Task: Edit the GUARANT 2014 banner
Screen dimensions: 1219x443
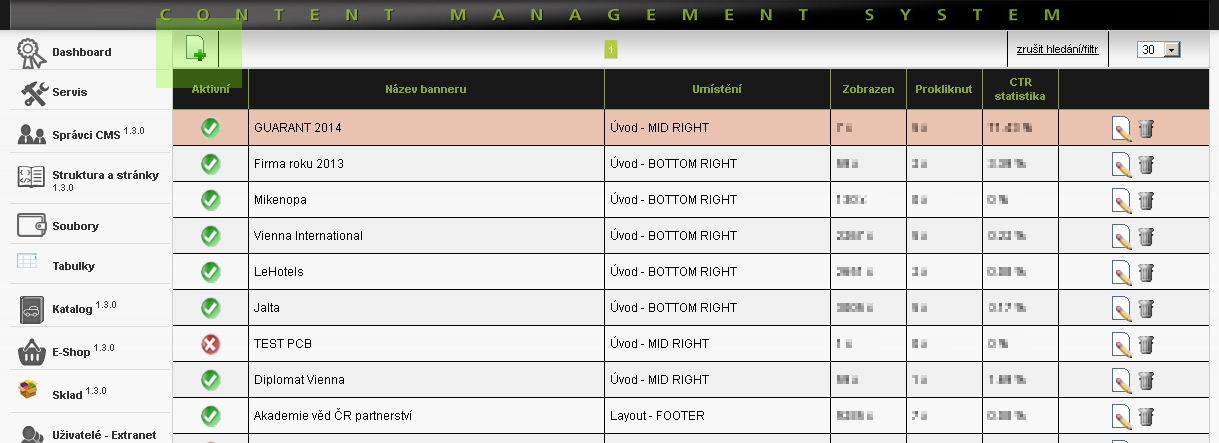Action: (x=1122, y=128)
